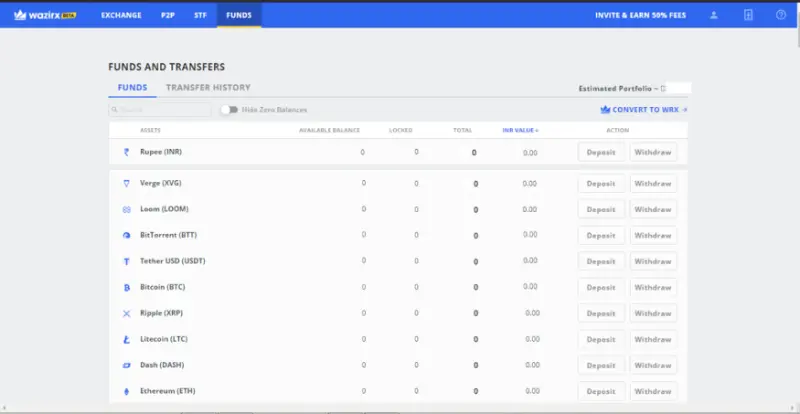Open the STF menu
The image size is (800, 414).
(x=201, y=15)
